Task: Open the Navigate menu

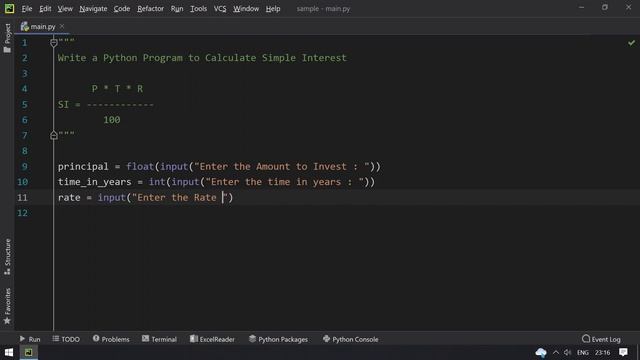Action: 93,9
